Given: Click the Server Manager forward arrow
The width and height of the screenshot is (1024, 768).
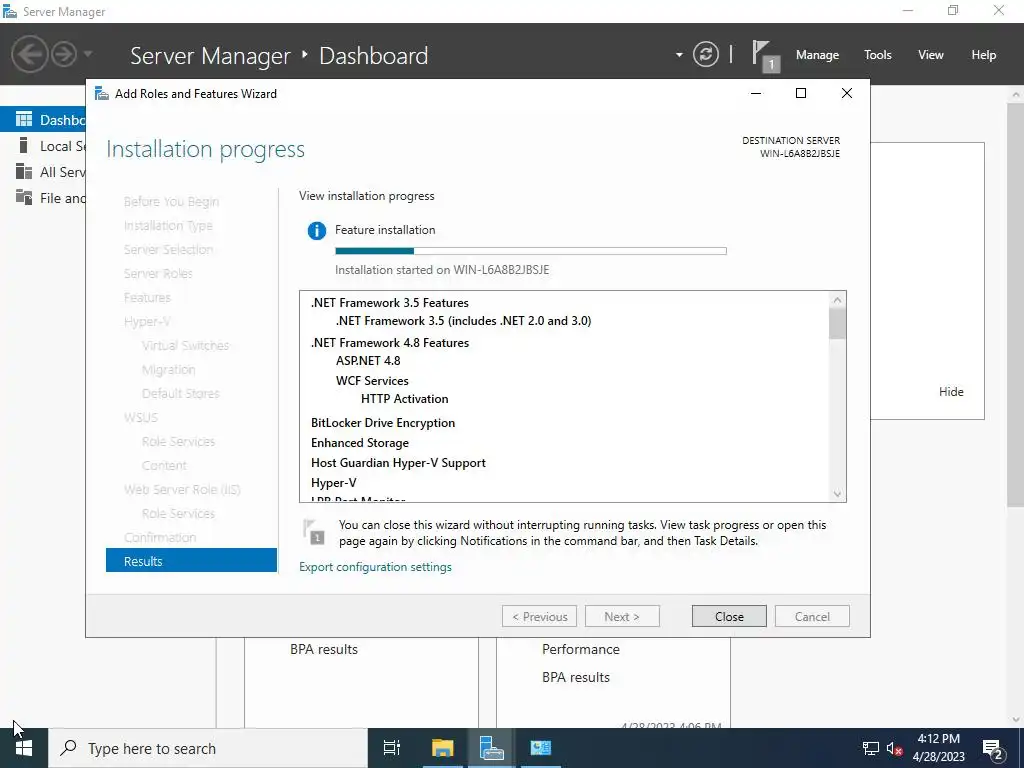Looking at the screenshot, I should click(x=64, y=54).
